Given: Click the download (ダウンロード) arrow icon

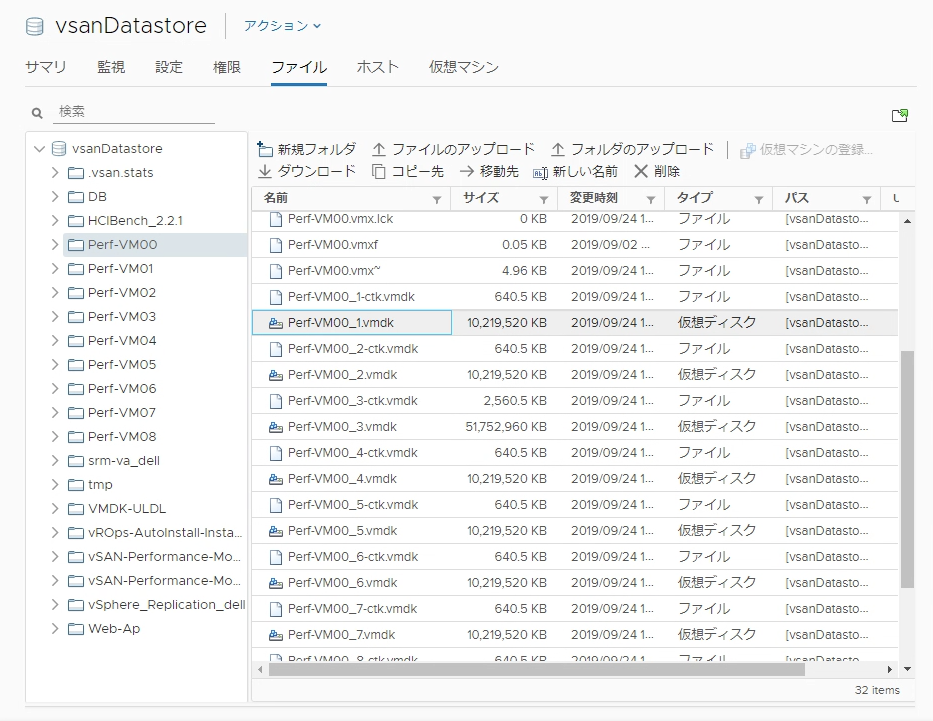Looking at the screenshot, I should coord(265,171).
